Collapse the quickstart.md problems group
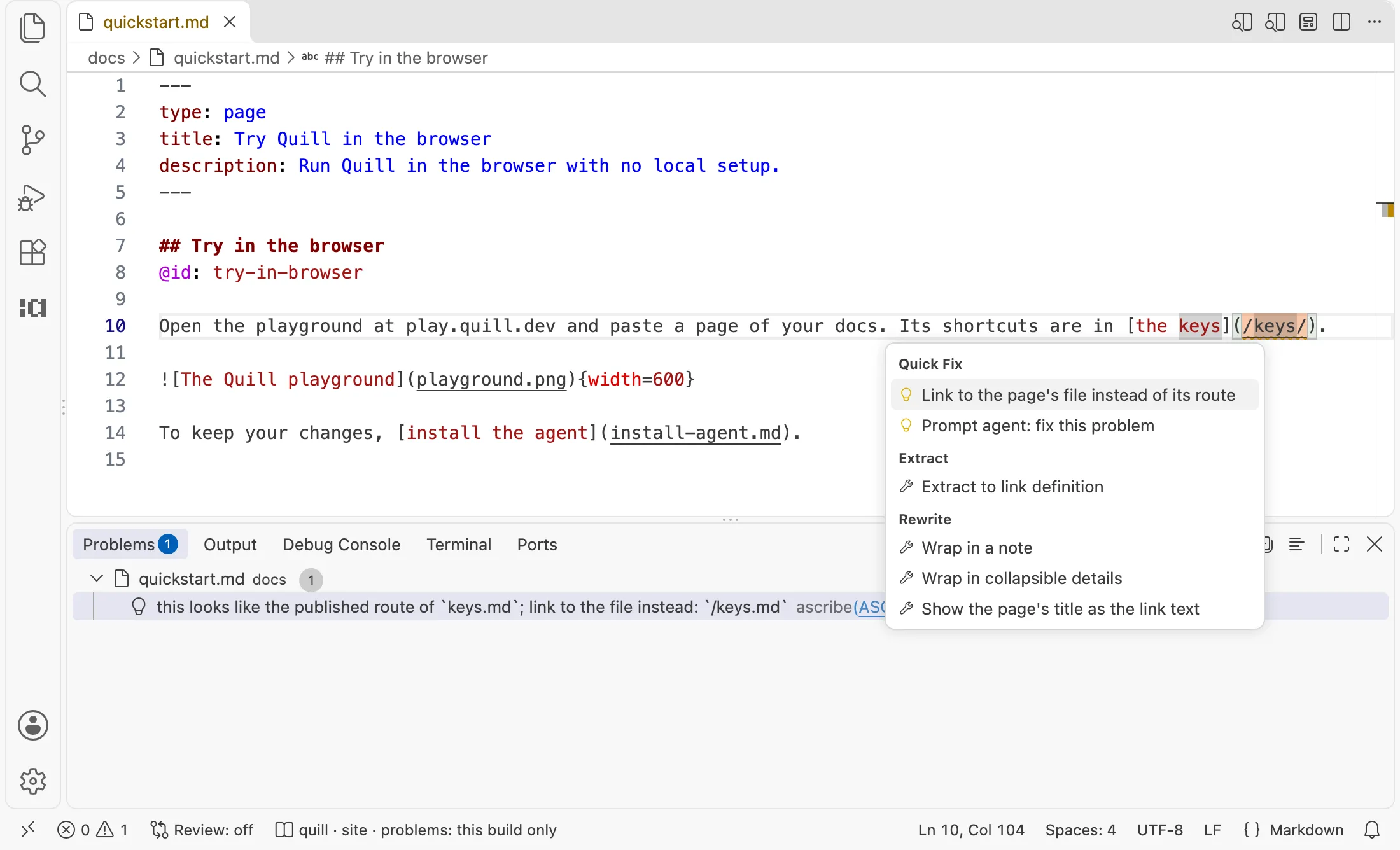This screenshot has width=1400, height=850. pyautogui.click(x=97, y=578)
